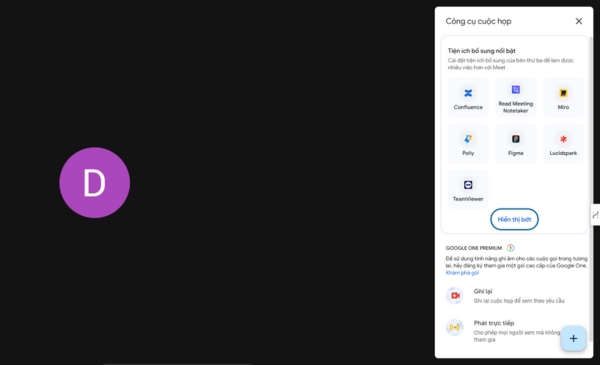Click 'Ghi lại cuộc họp để xem theo yêu cầu' text
This screenshot has height=365, width=600.
click(519, 301)
